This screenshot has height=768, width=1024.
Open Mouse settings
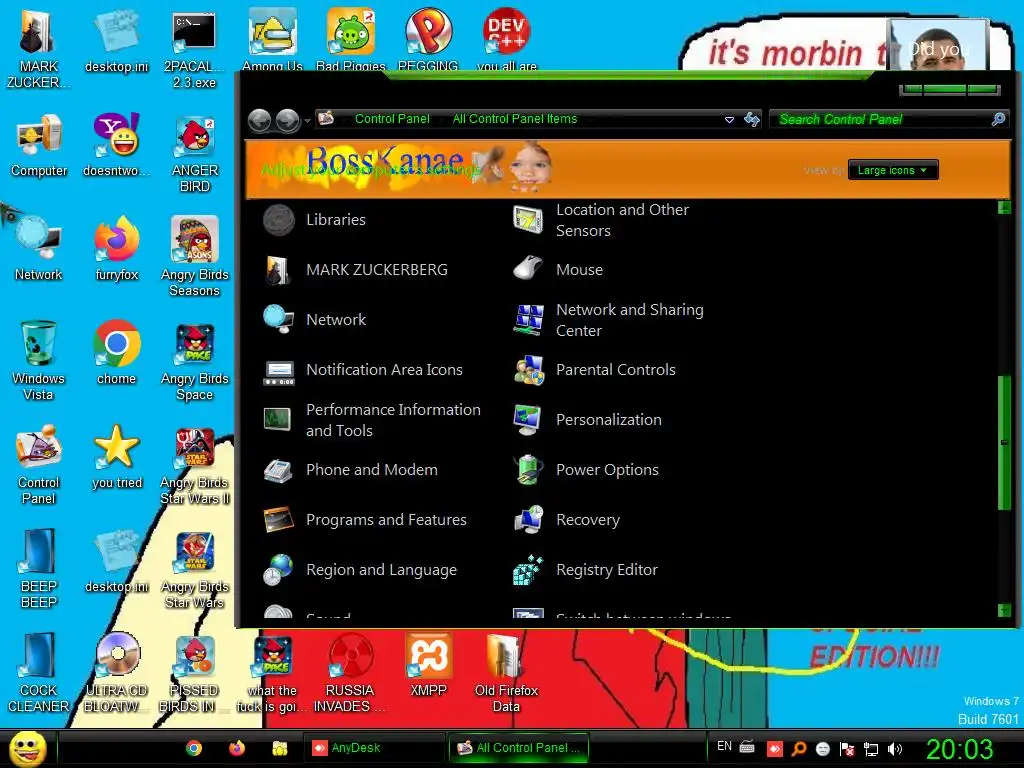[558, 270]
